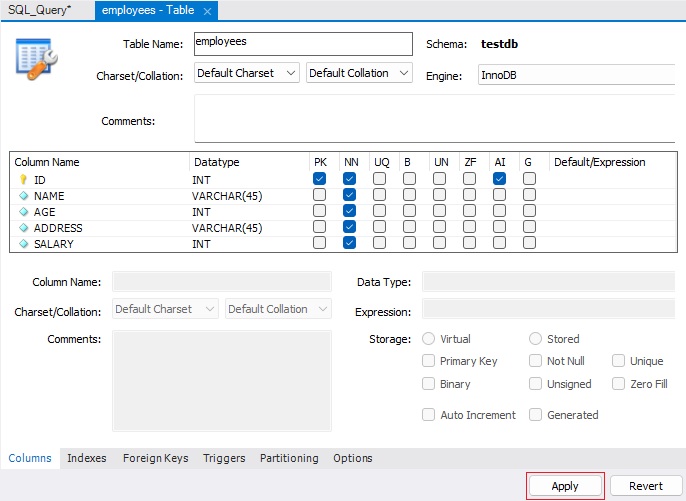Switch to the SQL_Query tab

click(x=36, y=10)
